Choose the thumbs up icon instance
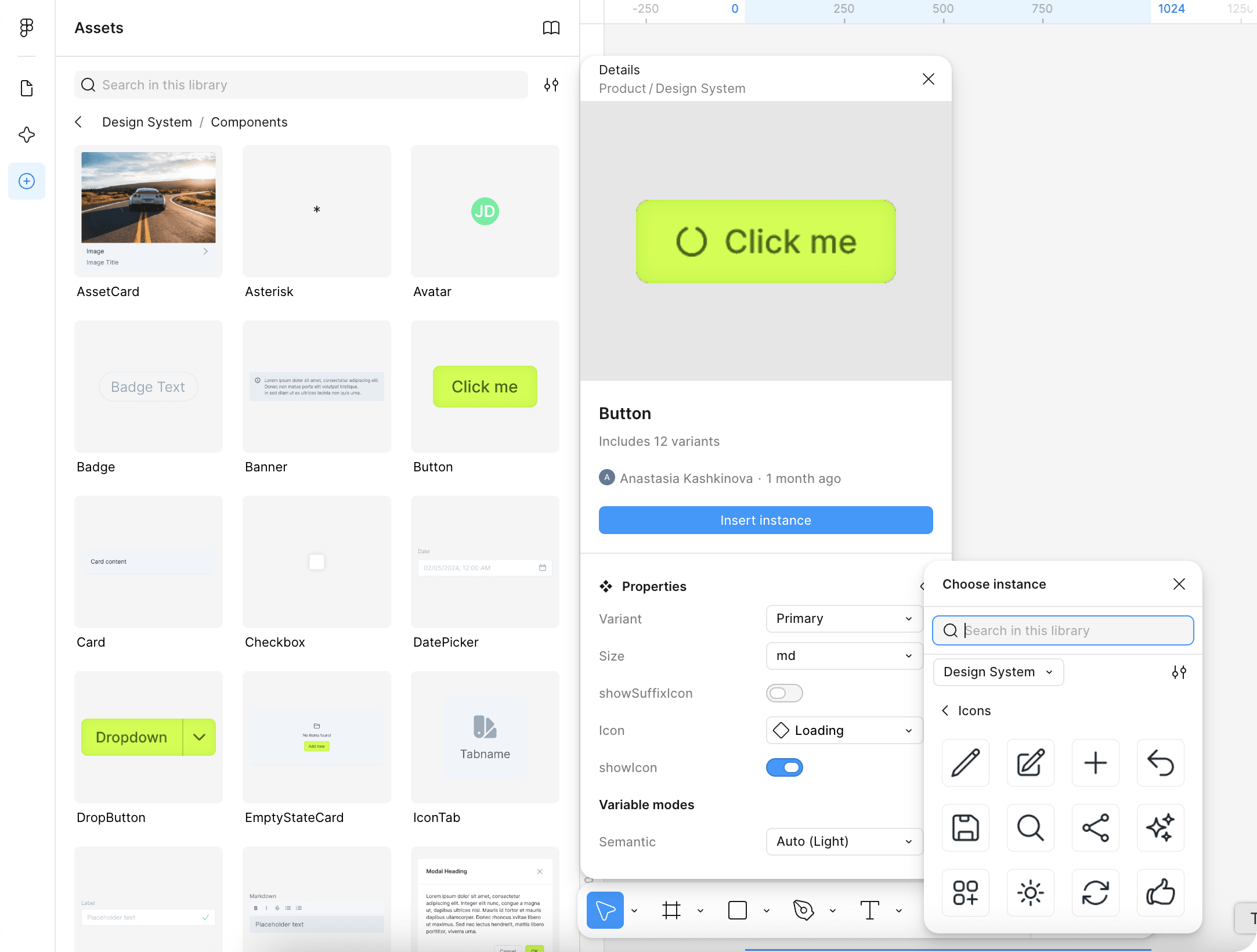Image resolution: width=1257 pixels, height=952 pixels. pos(1161,893)
